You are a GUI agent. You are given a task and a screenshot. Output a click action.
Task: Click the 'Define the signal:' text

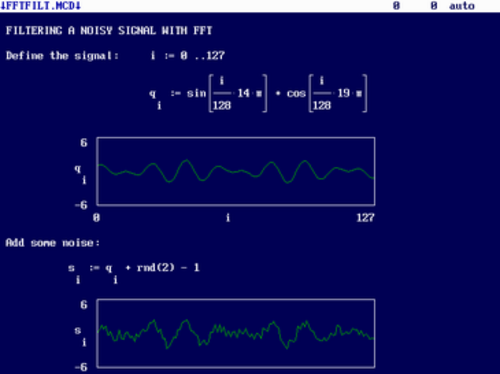(62, 55)
